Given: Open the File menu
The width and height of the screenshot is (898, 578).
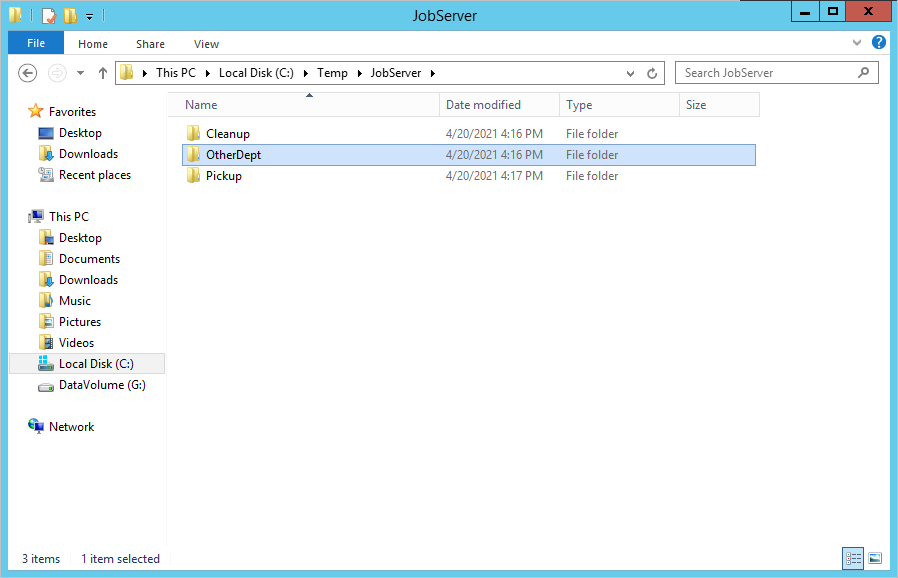Looking at the screenshot, I should tap(36, 44).
